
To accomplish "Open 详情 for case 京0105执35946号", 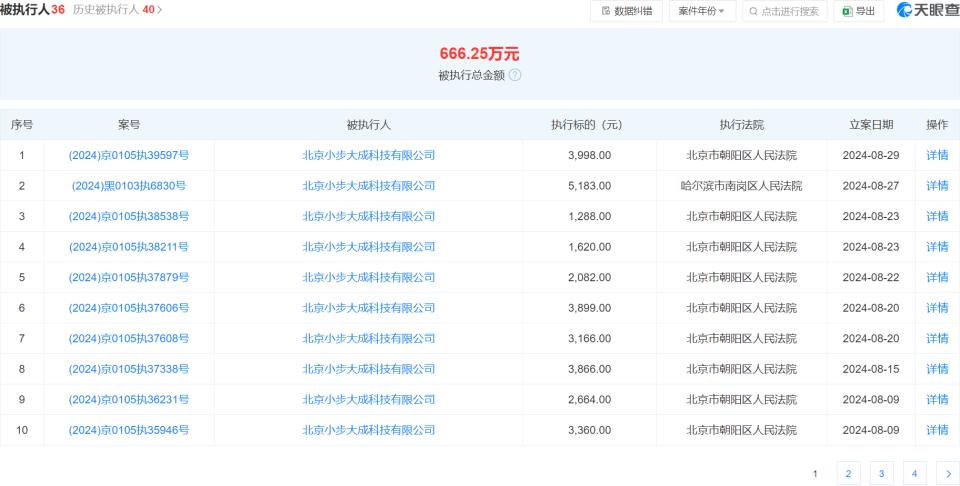I will tap(937, 430).
